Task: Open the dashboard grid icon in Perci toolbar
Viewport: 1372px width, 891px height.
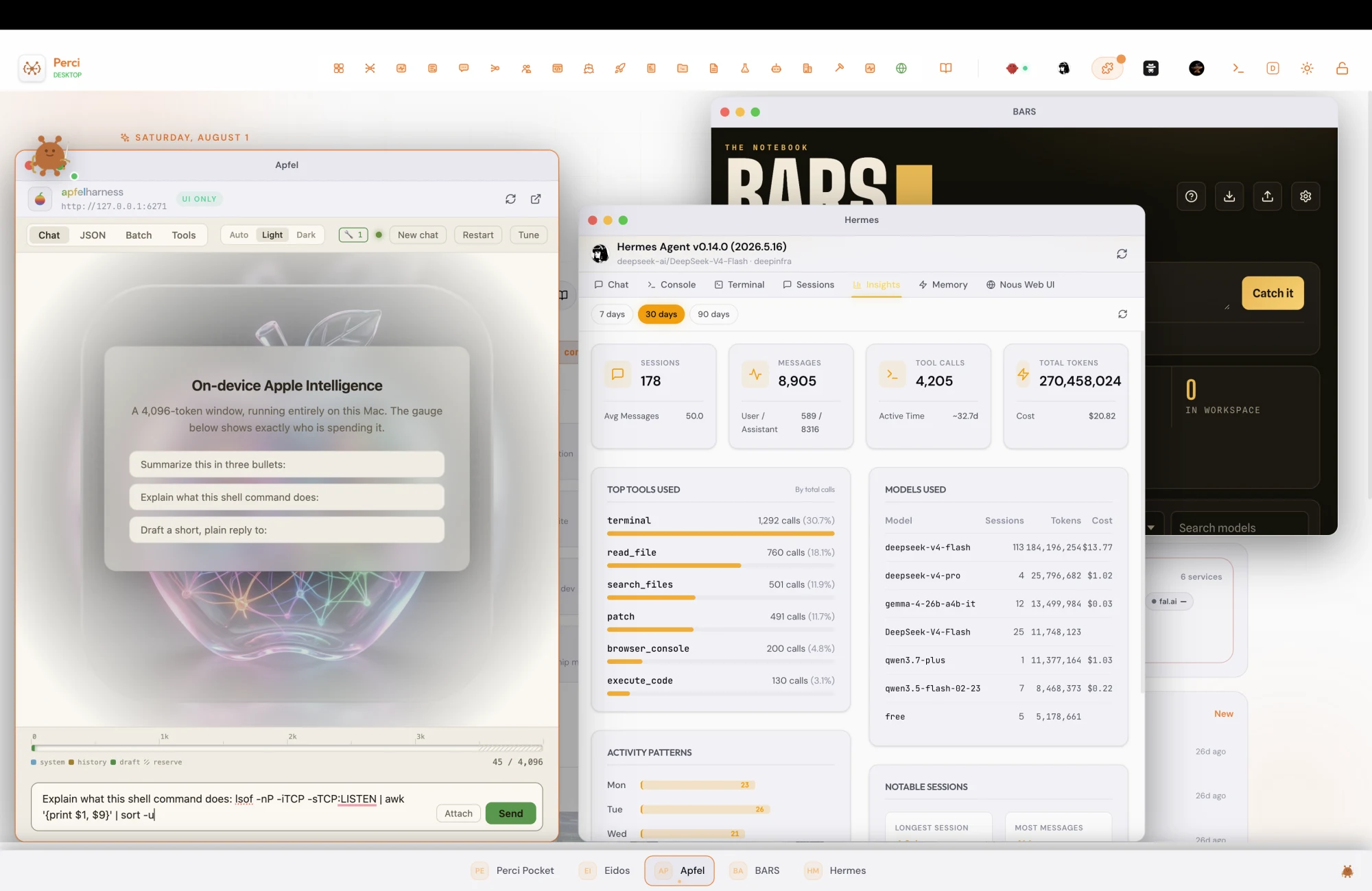Action: (x=339, y=69)
